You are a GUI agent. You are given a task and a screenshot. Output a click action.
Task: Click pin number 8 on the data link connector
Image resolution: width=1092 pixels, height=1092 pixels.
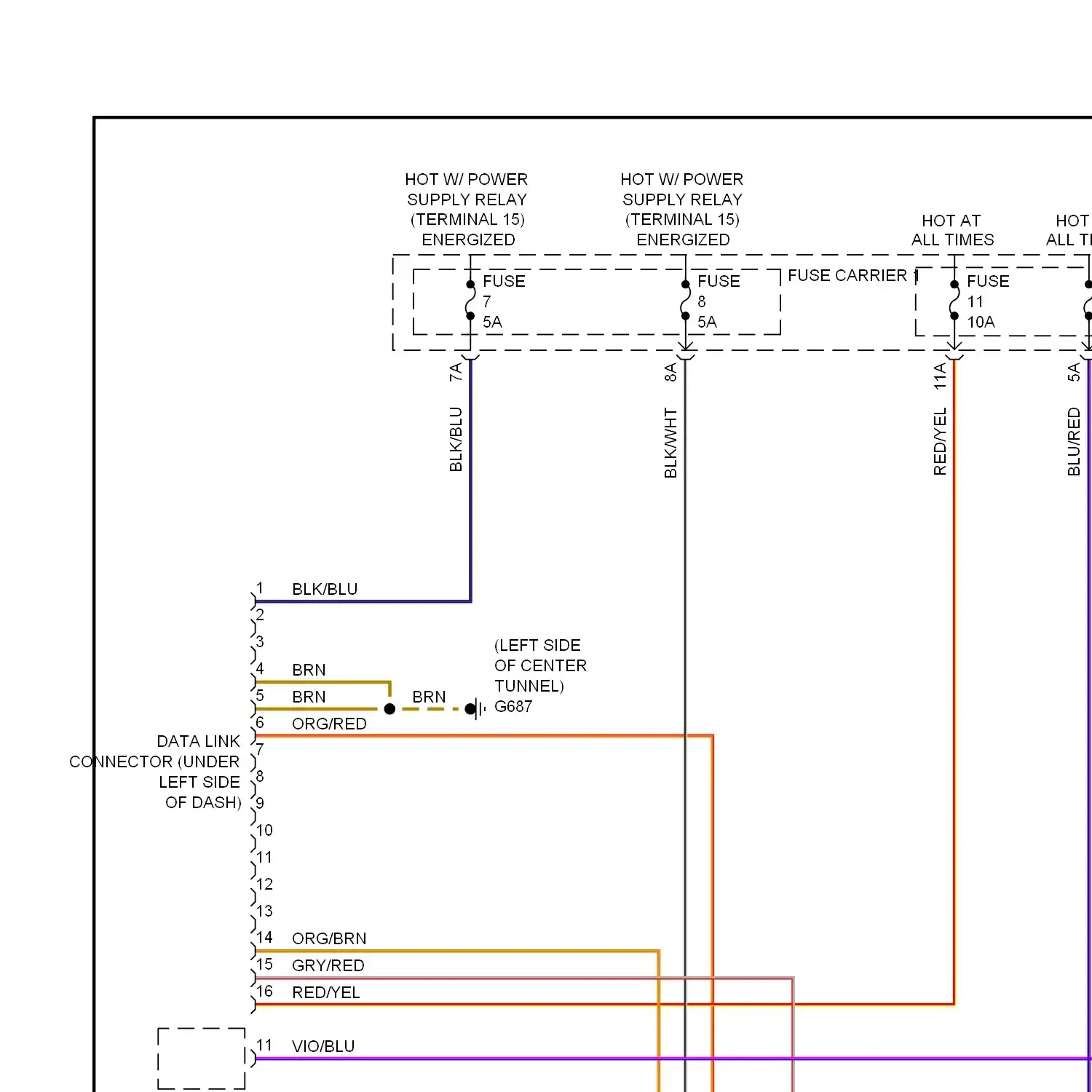pyautogui.click(x=260, y=777)
